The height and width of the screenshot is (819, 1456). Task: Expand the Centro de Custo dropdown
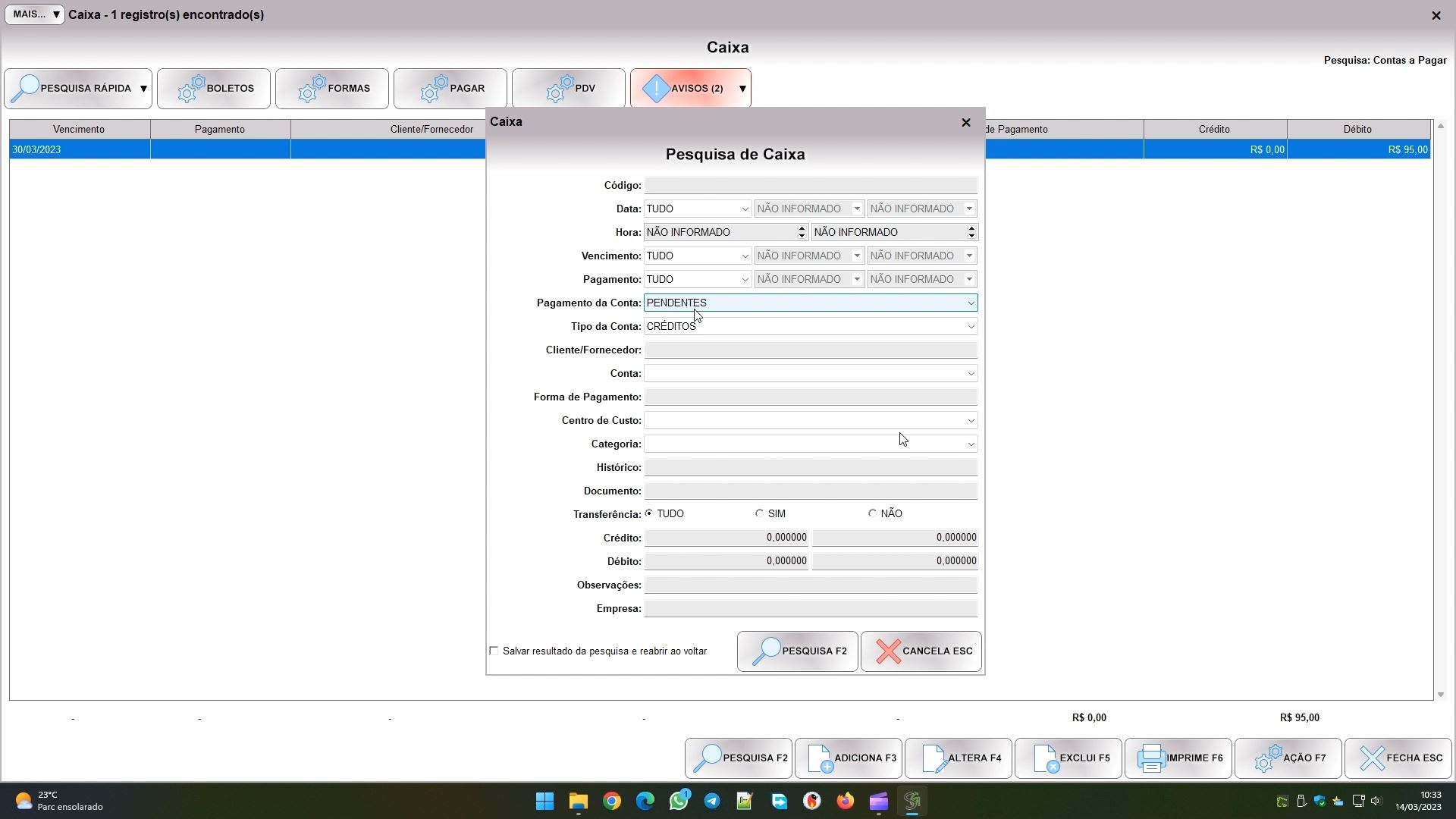coord(970,421)
